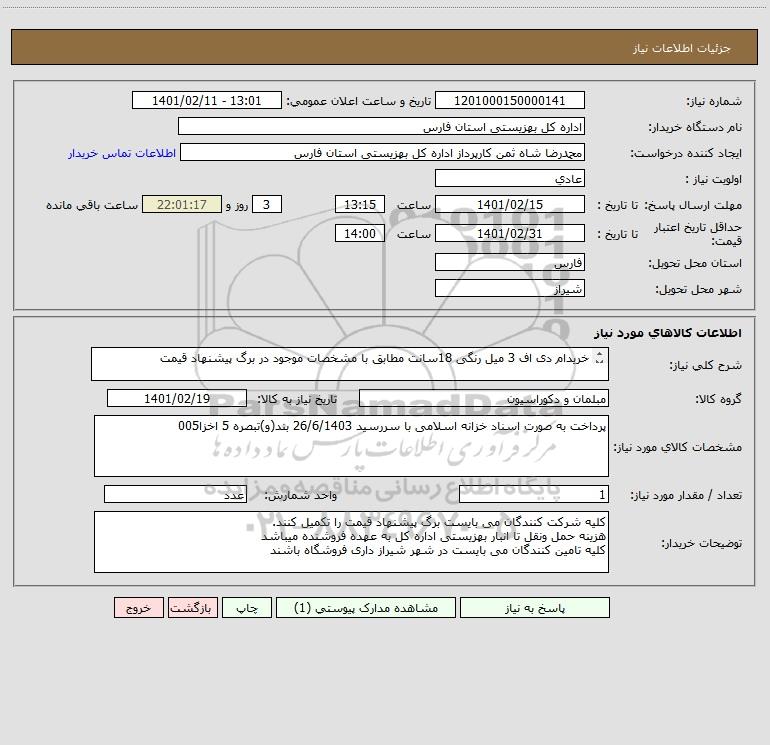Screen dimensions: 770x745
Task: Click the header title جزئیات اطلاعات نیاز
Action: (682, 48)
